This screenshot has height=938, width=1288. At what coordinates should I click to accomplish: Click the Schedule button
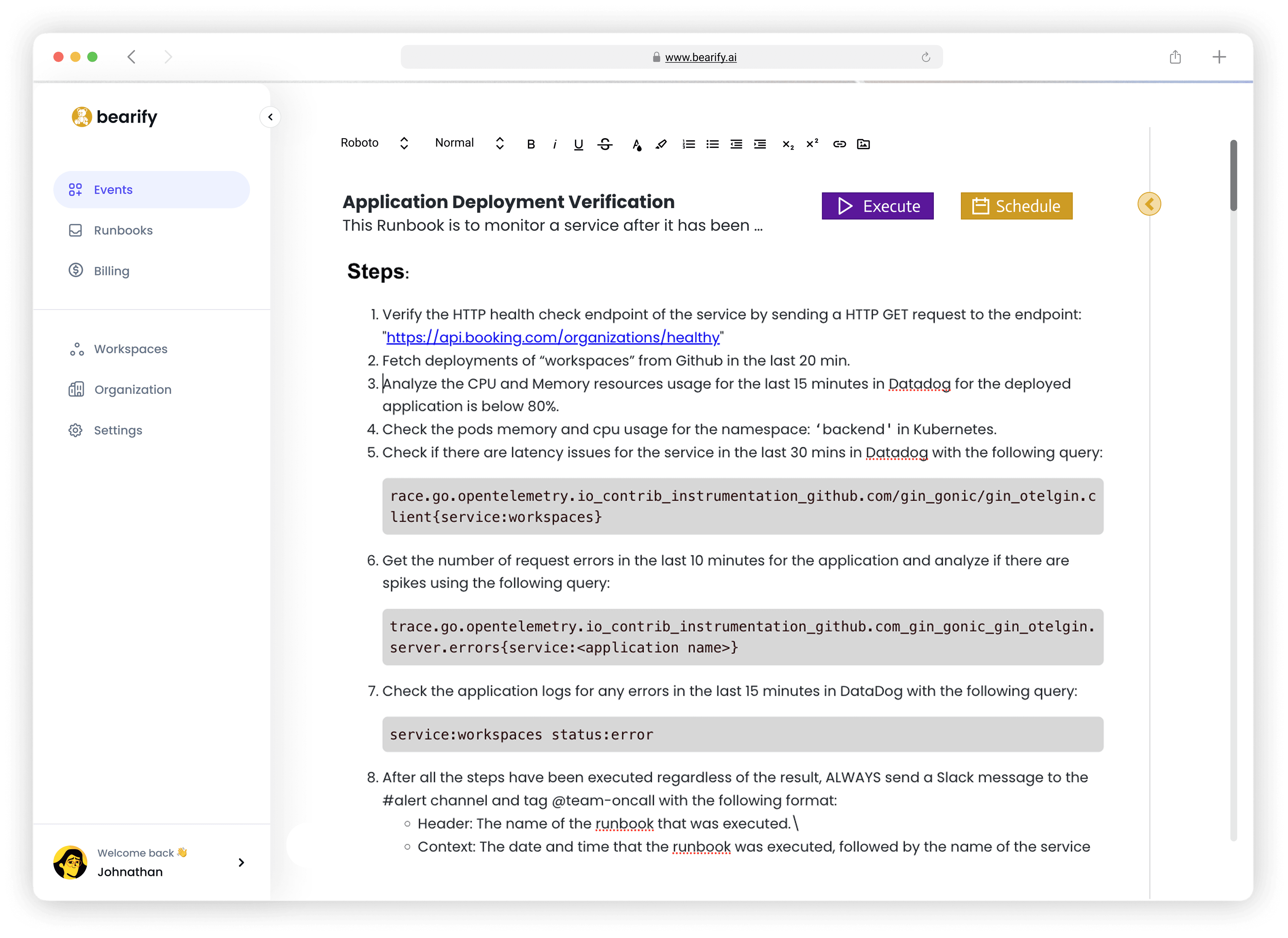point(1017,206)
